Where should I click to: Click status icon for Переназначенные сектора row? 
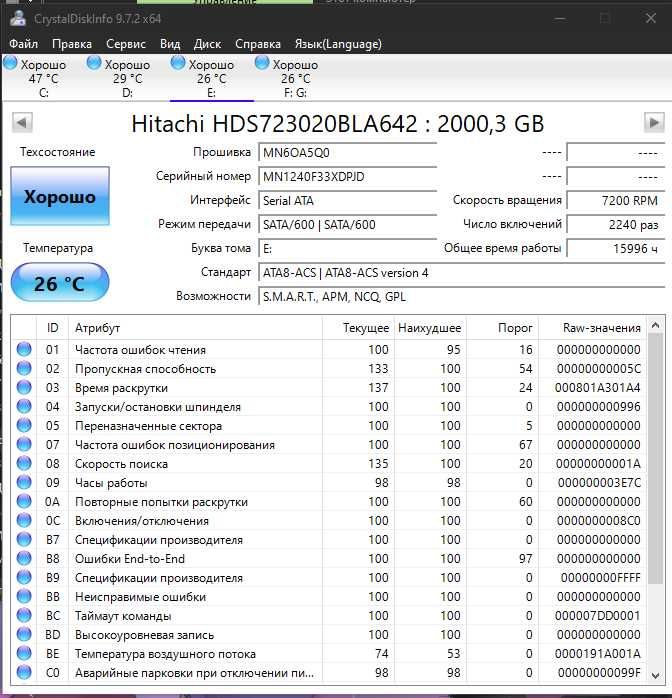click(x=24, y=425)
